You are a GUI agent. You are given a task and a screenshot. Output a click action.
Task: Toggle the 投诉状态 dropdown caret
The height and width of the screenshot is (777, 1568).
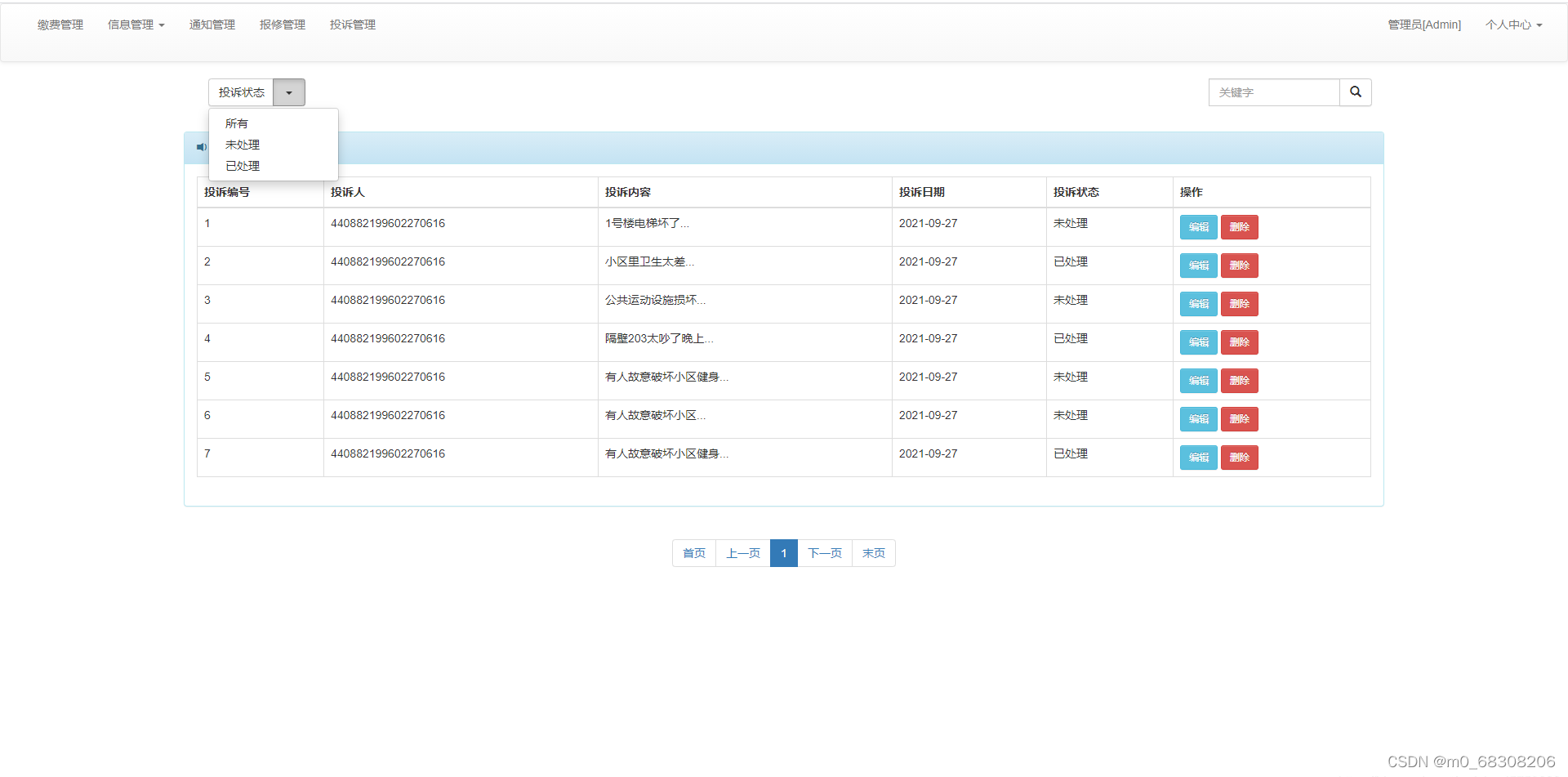pos(289,92)
